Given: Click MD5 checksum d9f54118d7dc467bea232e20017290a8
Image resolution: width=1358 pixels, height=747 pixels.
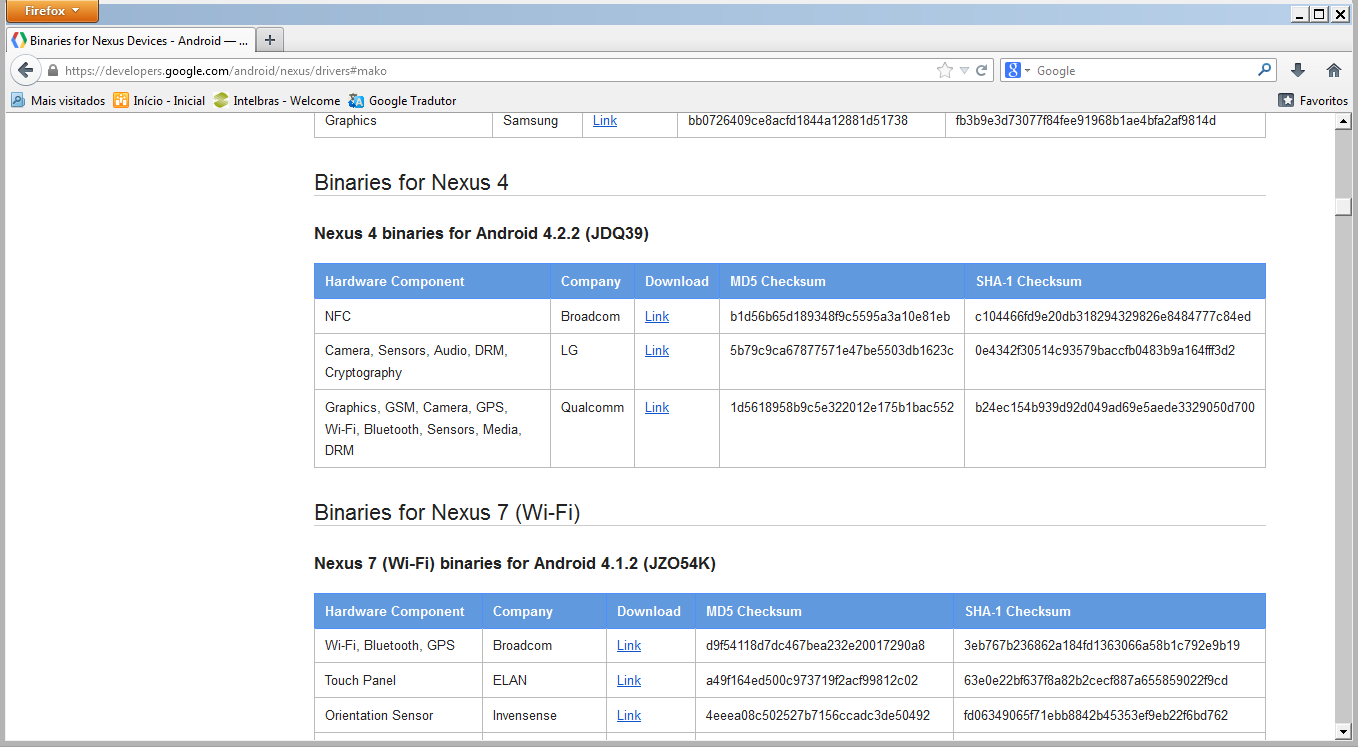Looking at the screenshot, I should point(815,645).
